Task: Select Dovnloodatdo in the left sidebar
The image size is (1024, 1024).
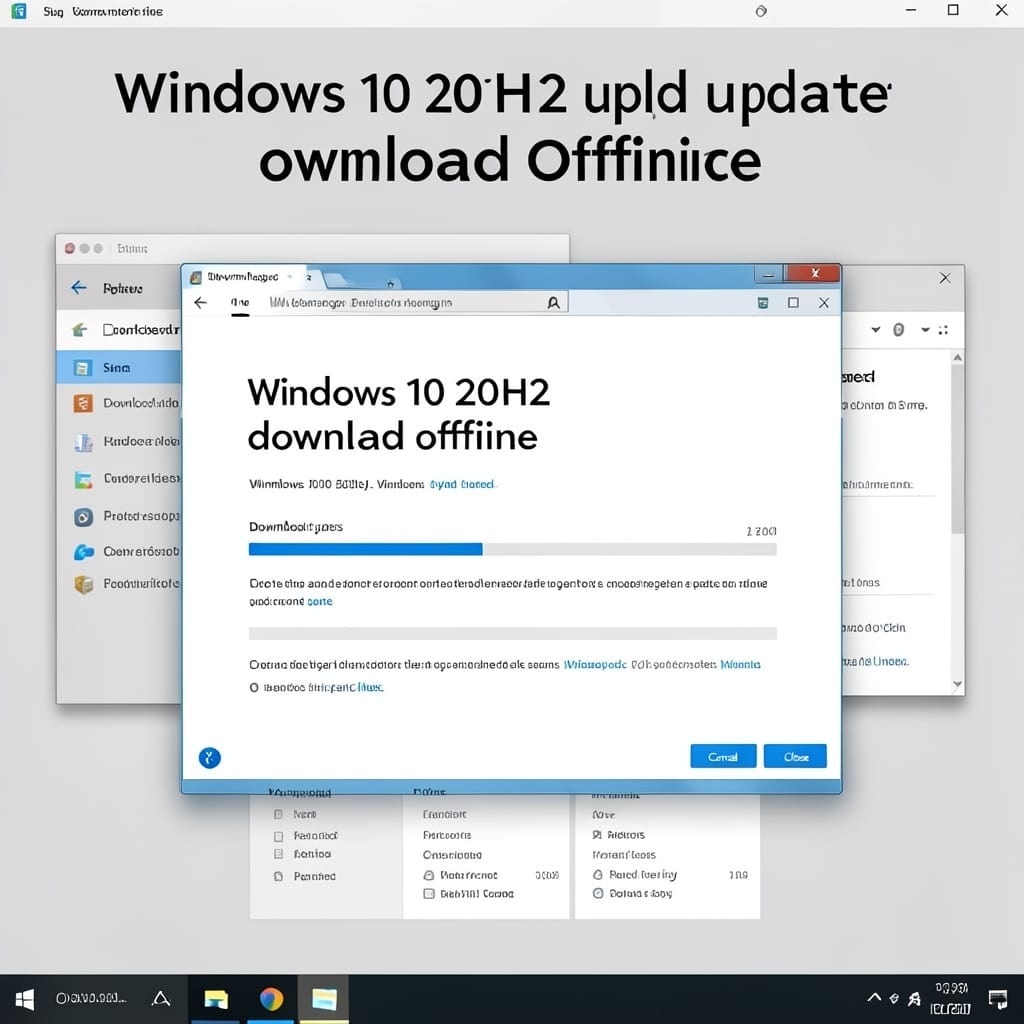Action: [x=127, y=404]
